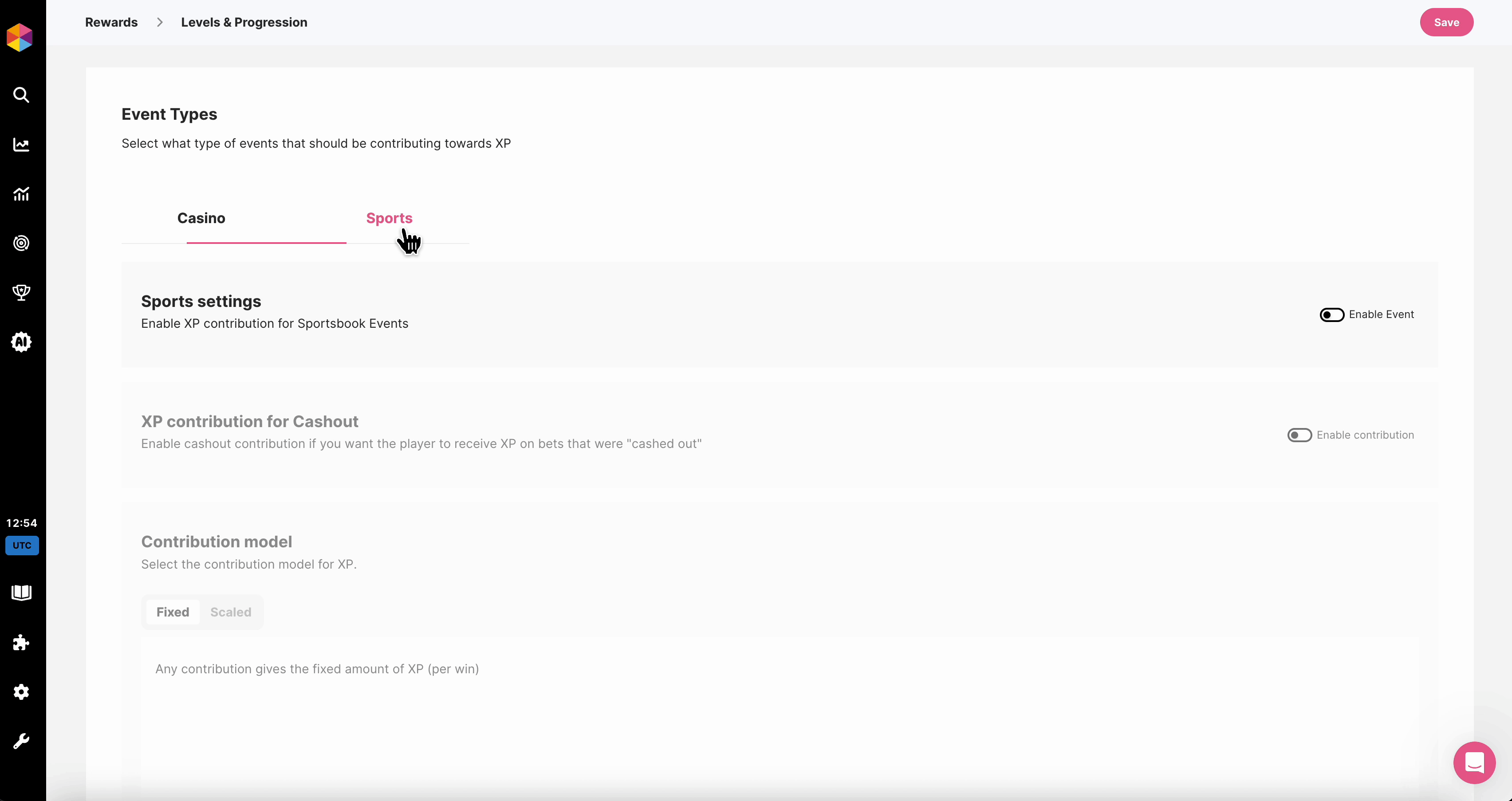Open the book documentation icon
This screenshot has width=1512, height=801.
[x=21, y=593]
